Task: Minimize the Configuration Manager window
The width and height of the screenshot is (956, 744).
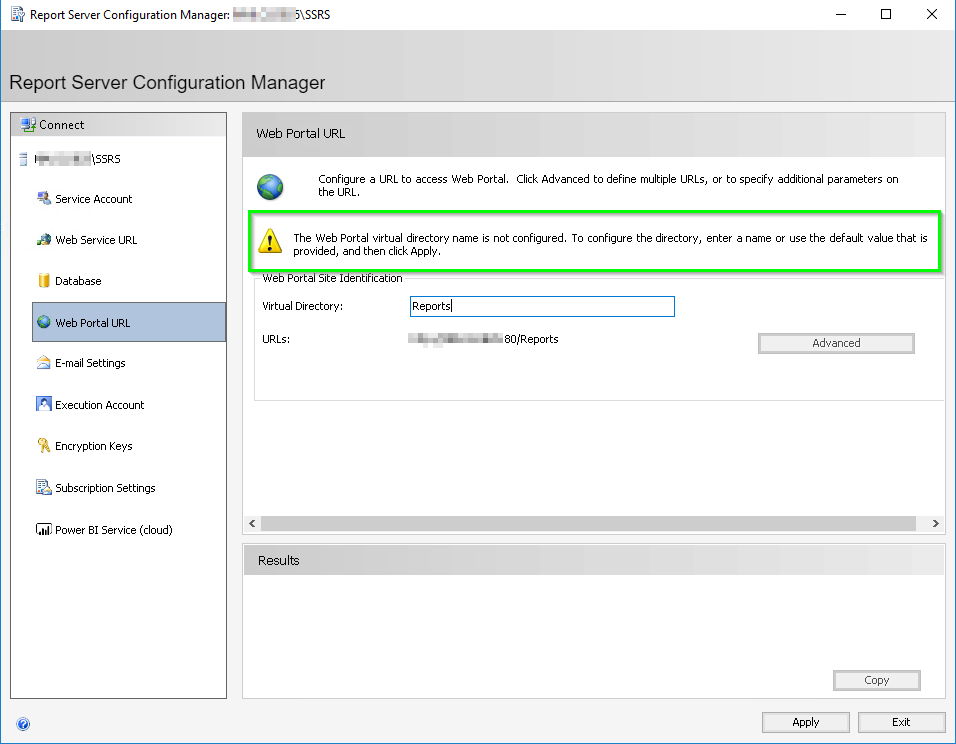Action: pyautogui.click(x=841, y=14)
